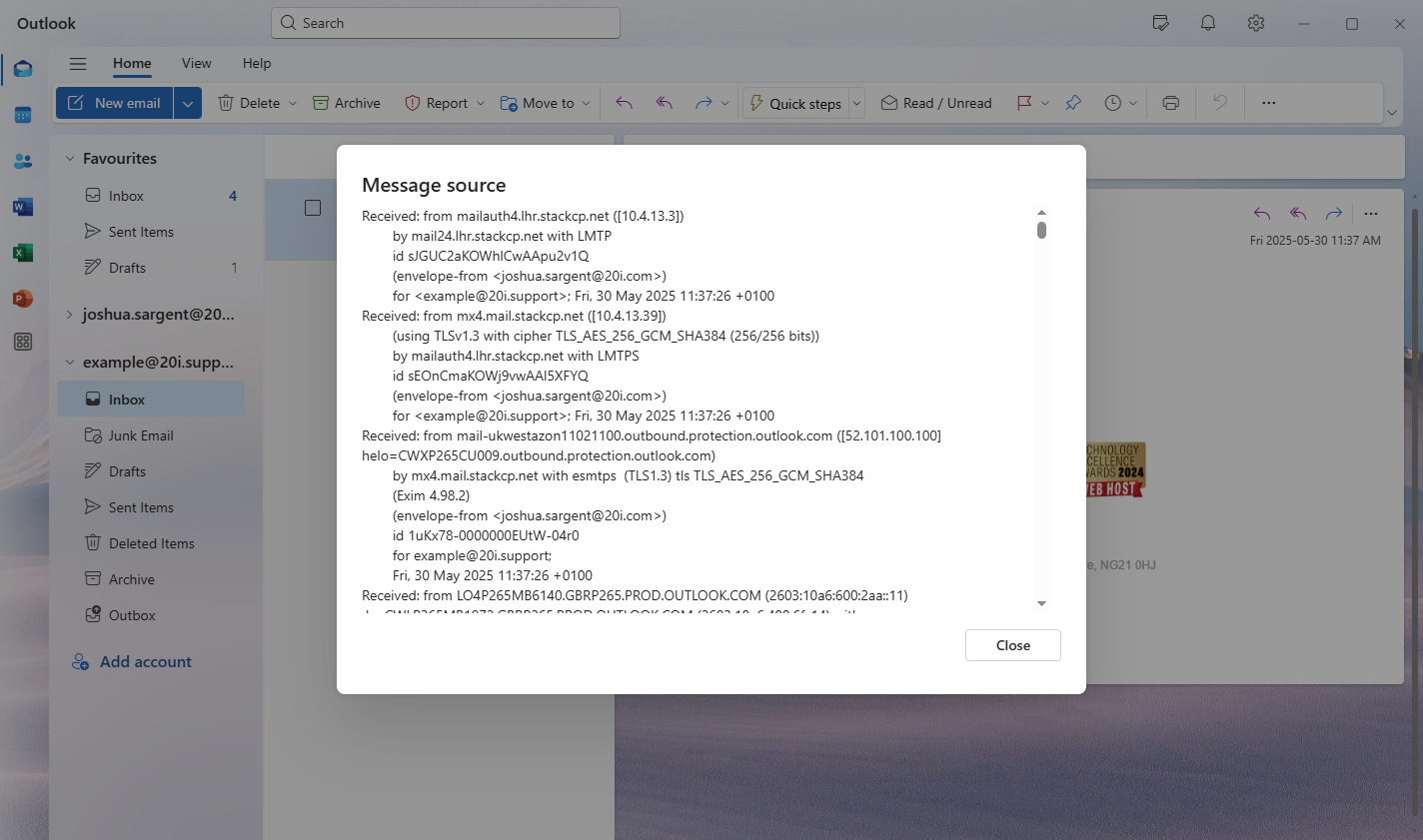Open the Report dropdown arrow
The width and height of the screenshot is (1423, 840).
[x=481, y=103]
